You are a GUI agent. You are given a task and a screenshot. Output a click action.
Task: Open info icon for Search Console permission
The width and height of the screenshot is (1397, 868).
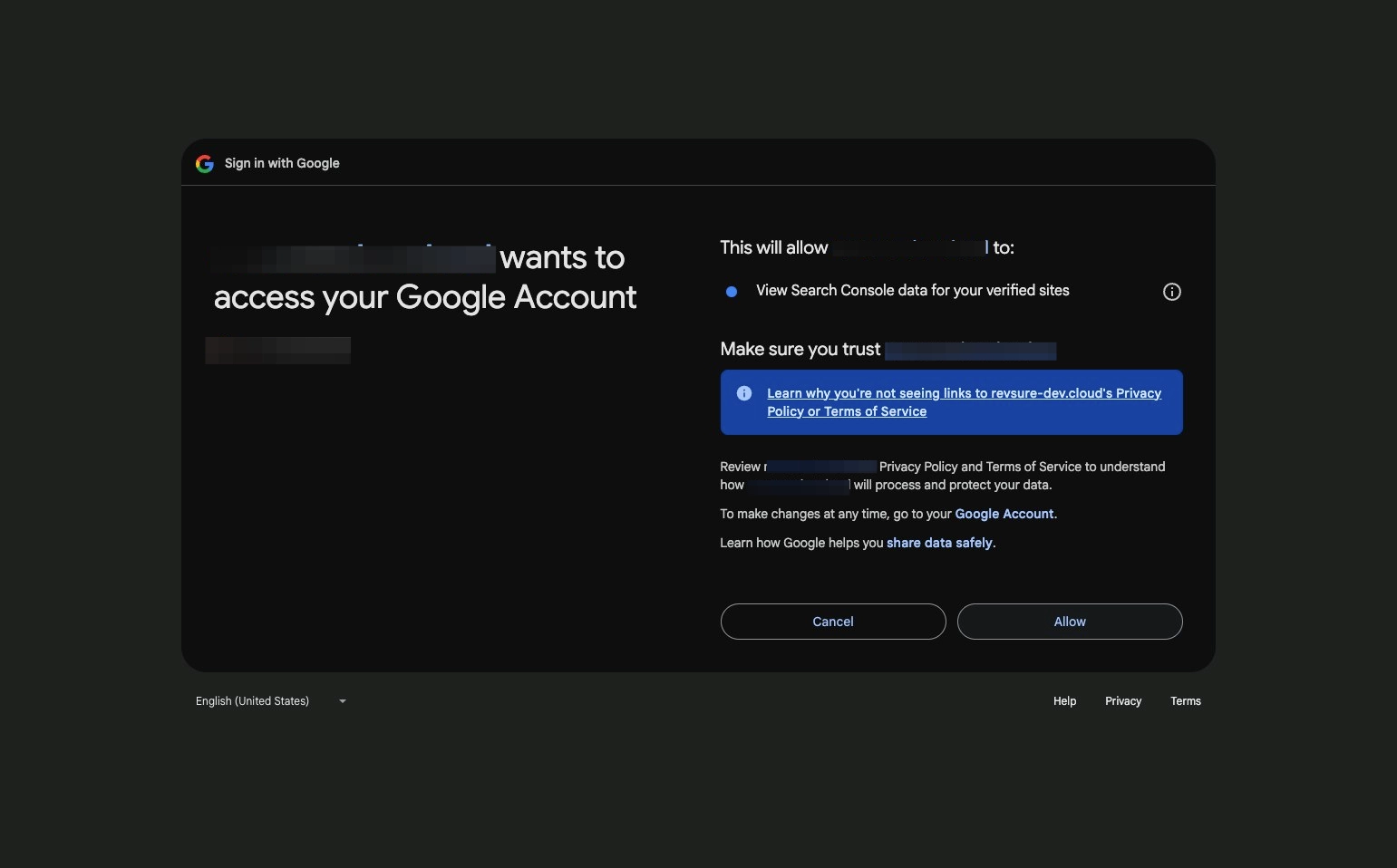coord(1171,292)
